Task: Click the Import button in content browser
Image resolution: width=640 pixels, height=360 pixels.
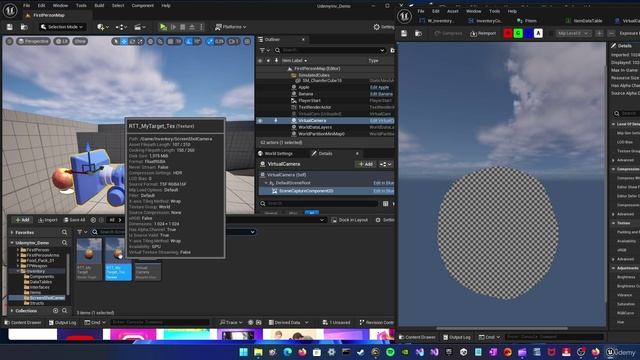Action: coord(48,220)
